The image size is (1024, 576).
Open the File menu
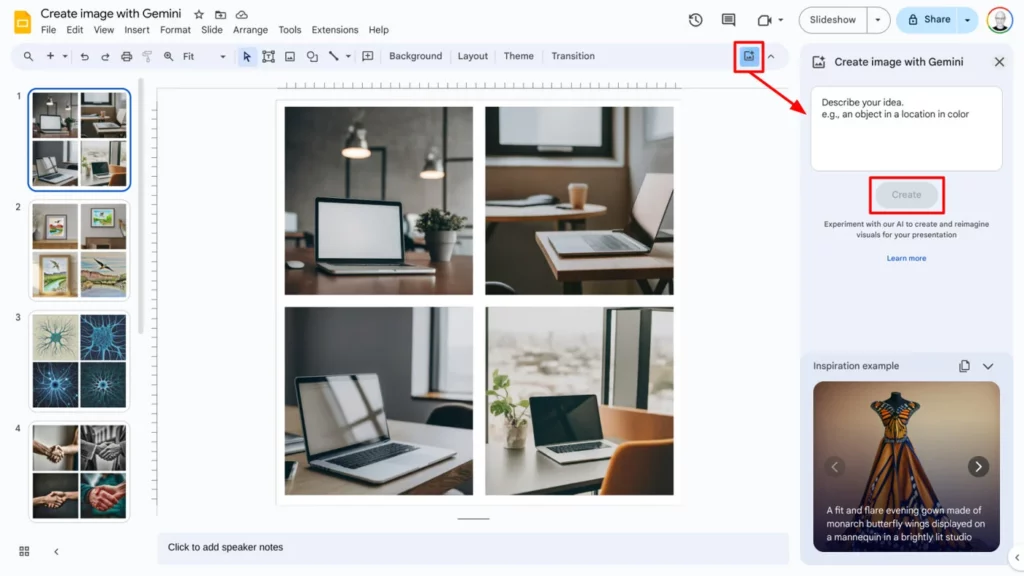click(48, 30)
